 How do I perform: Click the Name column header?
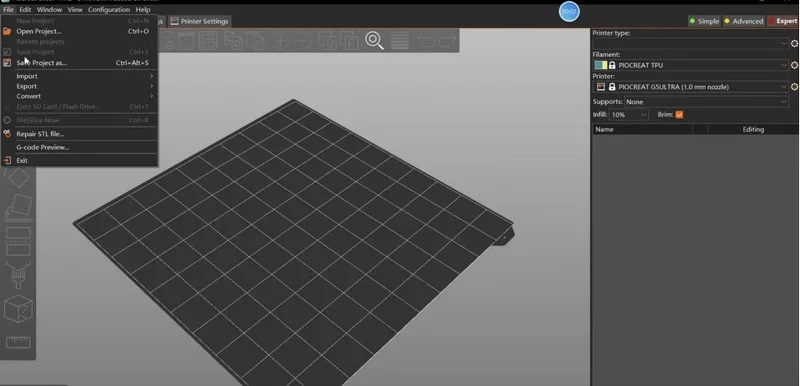coord(642,130)
